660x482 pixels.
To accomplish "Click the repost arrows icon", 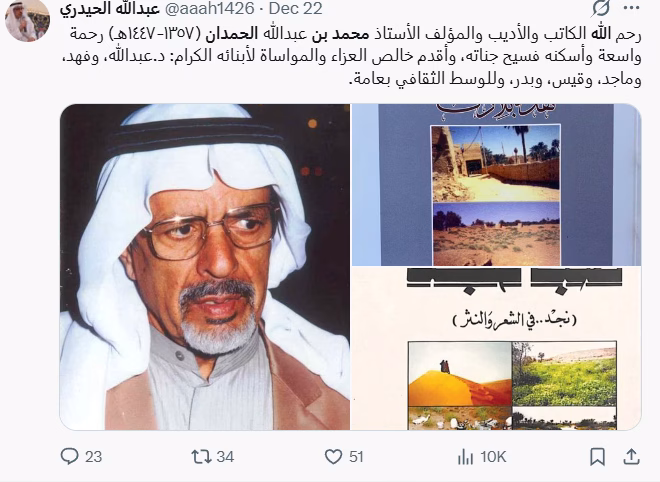I will [x=202, y=457].
